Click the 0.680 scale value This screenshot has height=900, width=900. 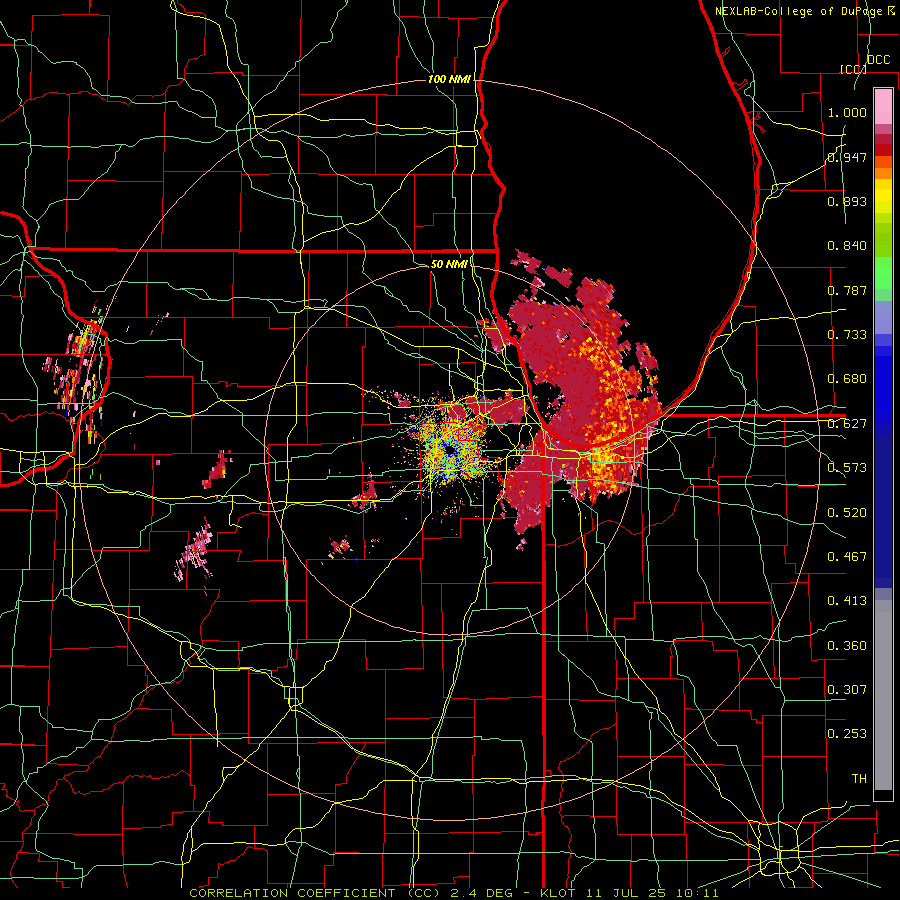(x=847, y=379)
